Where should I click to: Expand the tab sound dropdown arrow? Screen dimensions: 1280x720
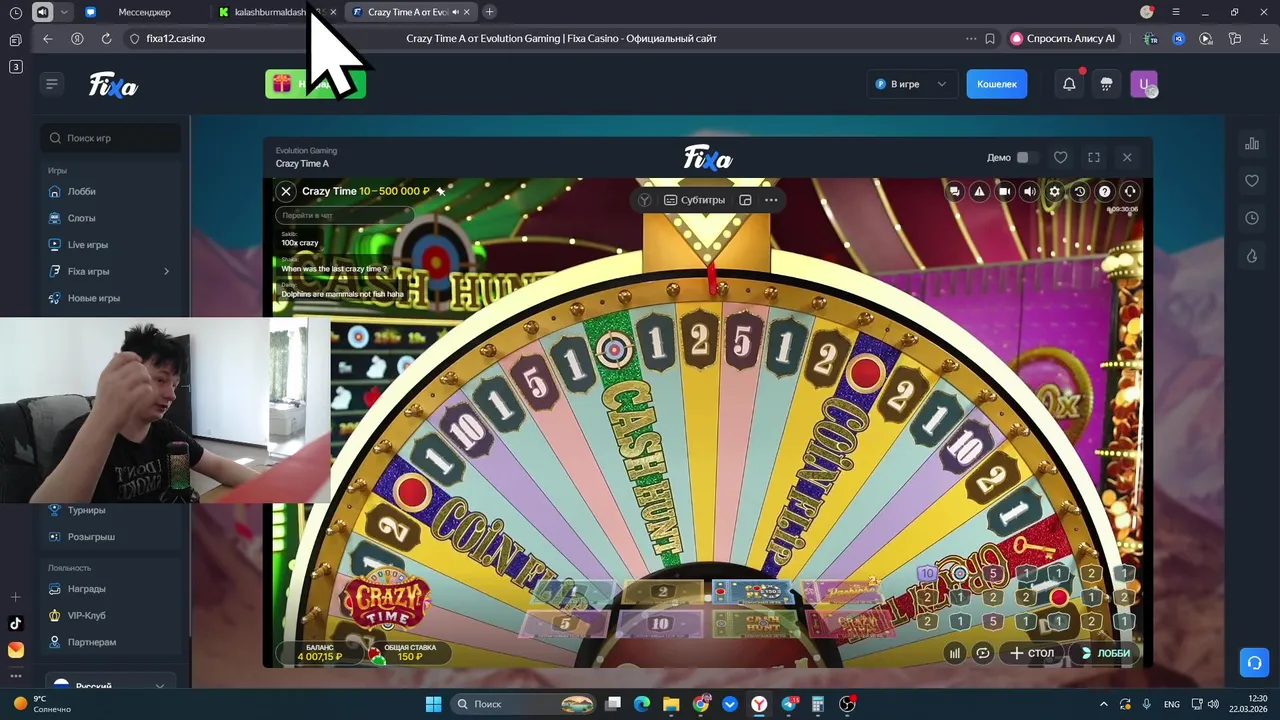(x=64, y=12)
